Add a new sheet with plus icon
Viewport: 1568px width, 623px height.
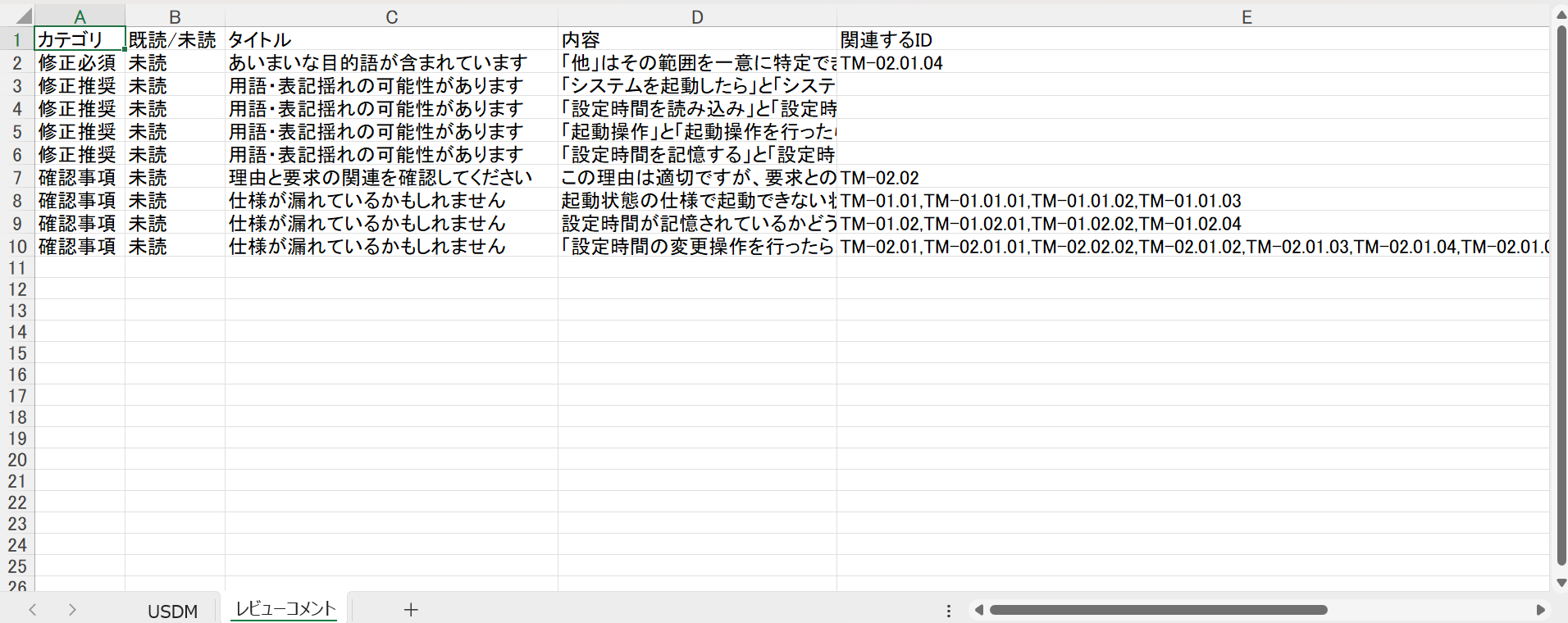411,609
